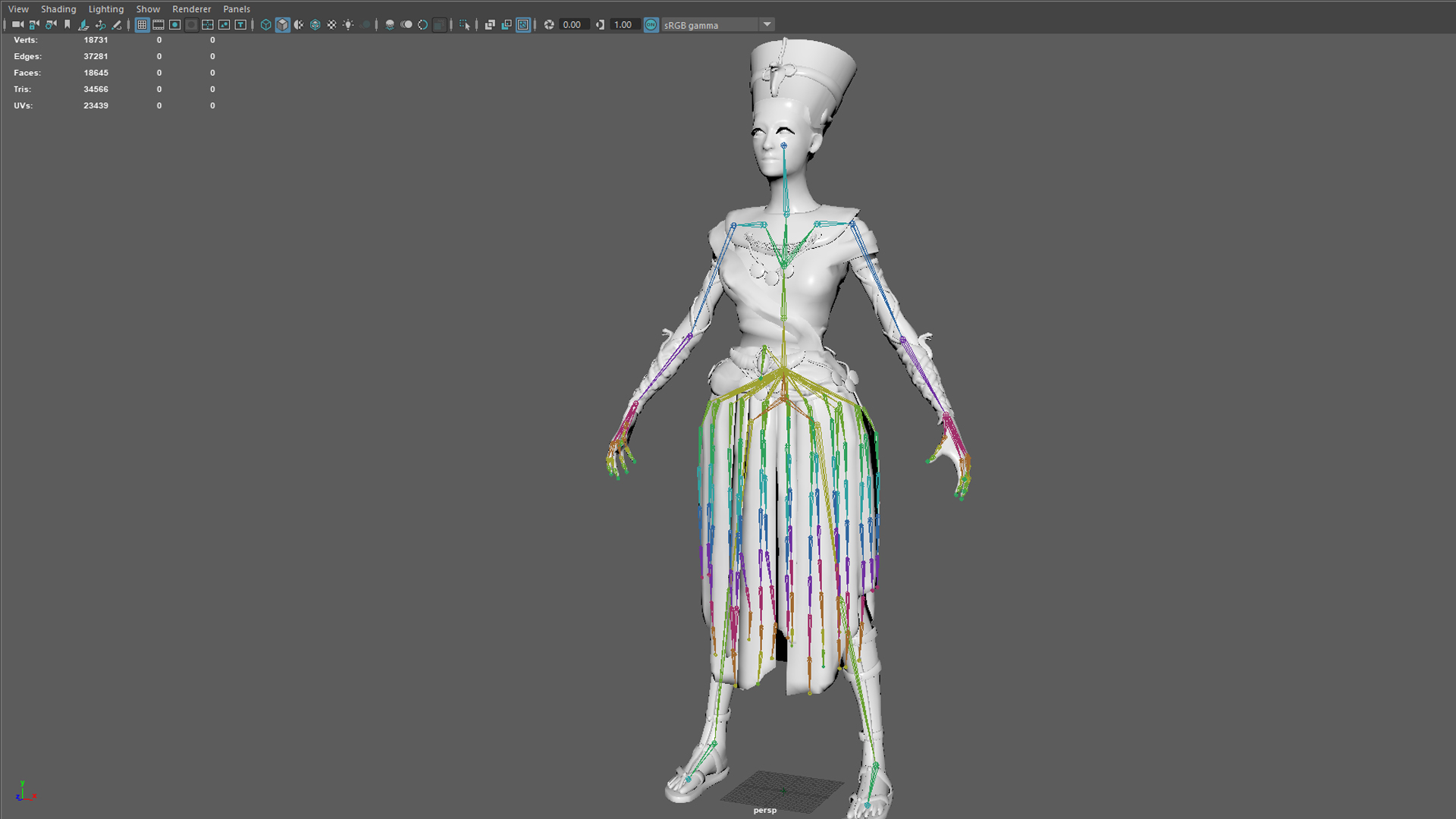Click the Image Plane icon

pyautogui.click(x=83, y=25)
